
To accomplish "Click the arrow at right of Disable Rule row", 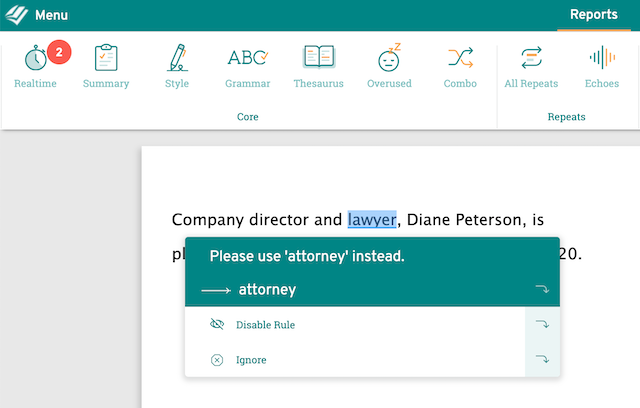I will point(542,324).
